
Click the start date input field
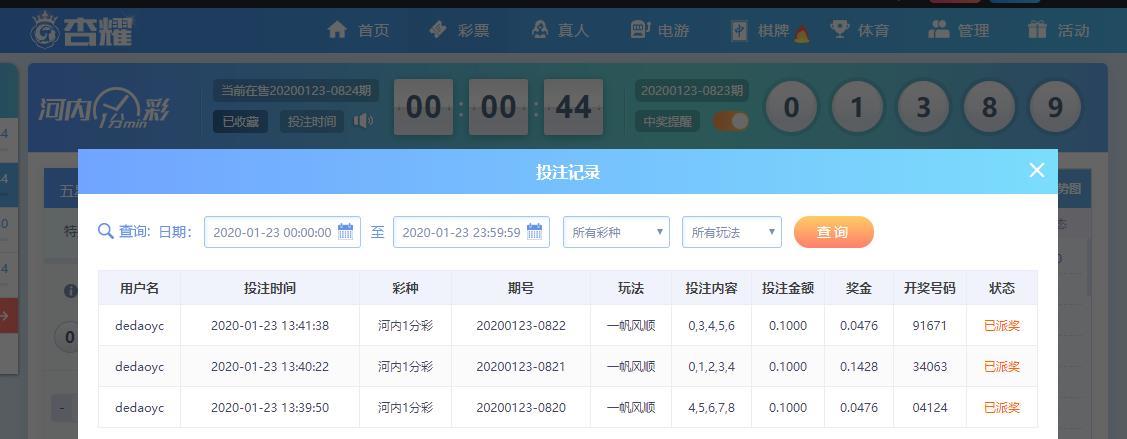point(282,232)
